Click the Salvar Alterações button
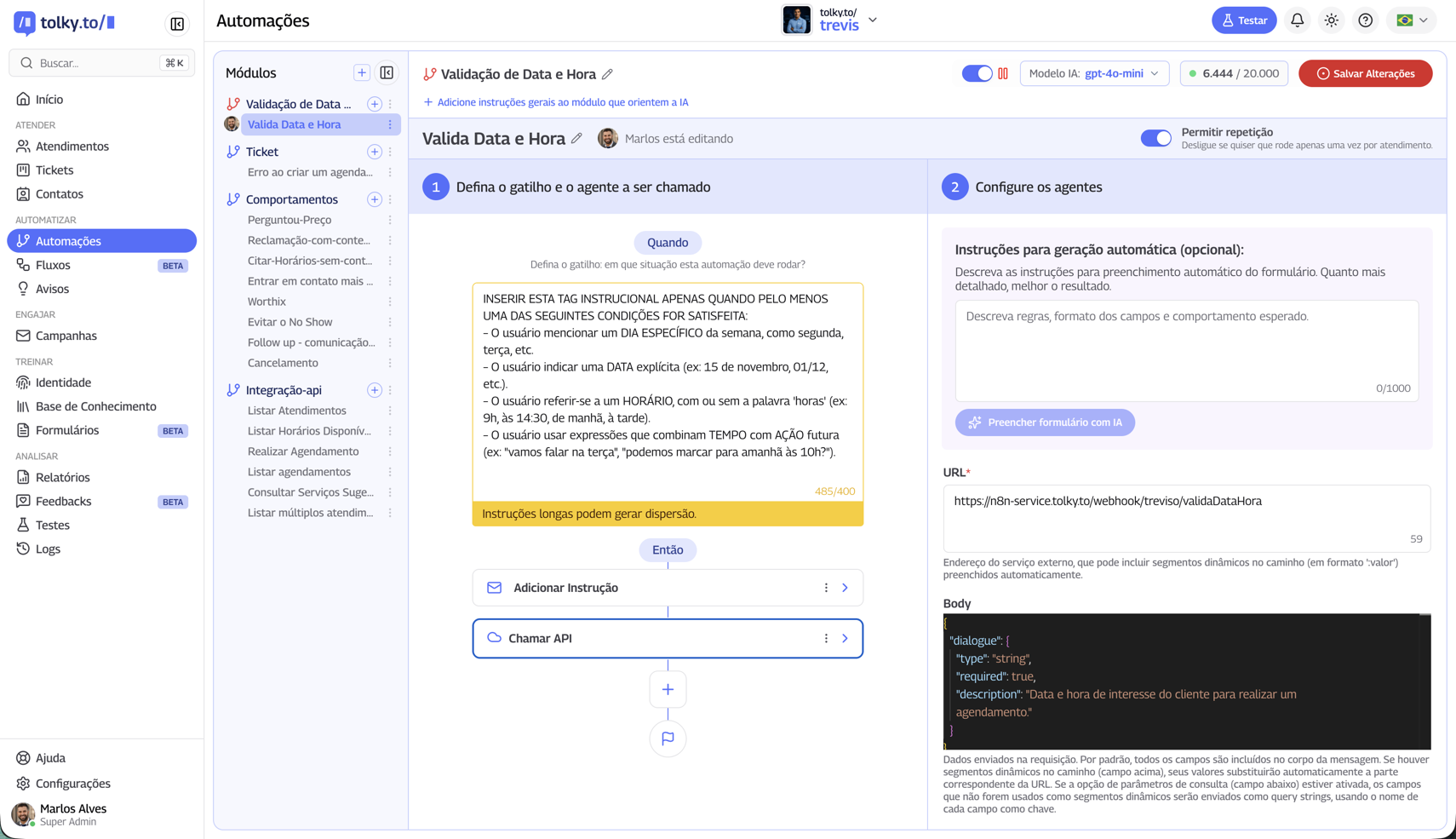The width and height of the screenshot is (1456, 839). (x=1365, y=73)
